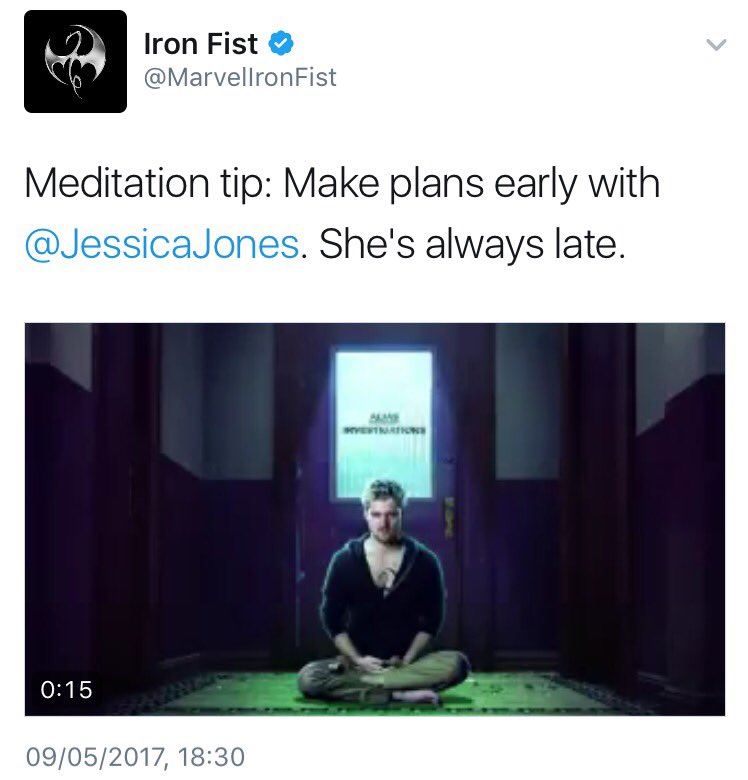Click the words 'Make plans early with'
Viewport: 748px width, 780px height.
click(x=471, y=183)
